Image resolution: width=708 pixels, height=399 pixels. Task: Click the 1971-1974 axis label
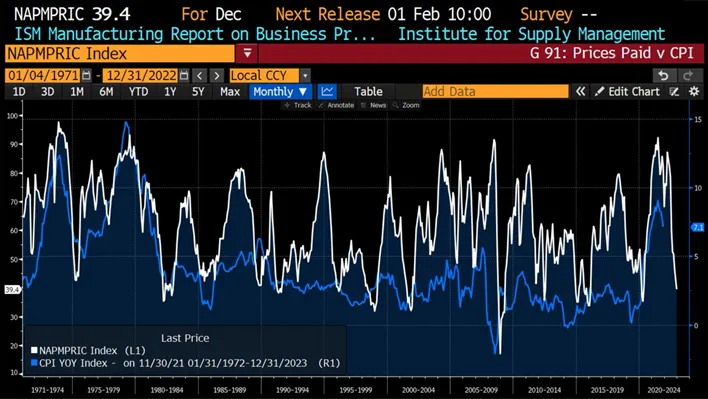tap(47, 390)
